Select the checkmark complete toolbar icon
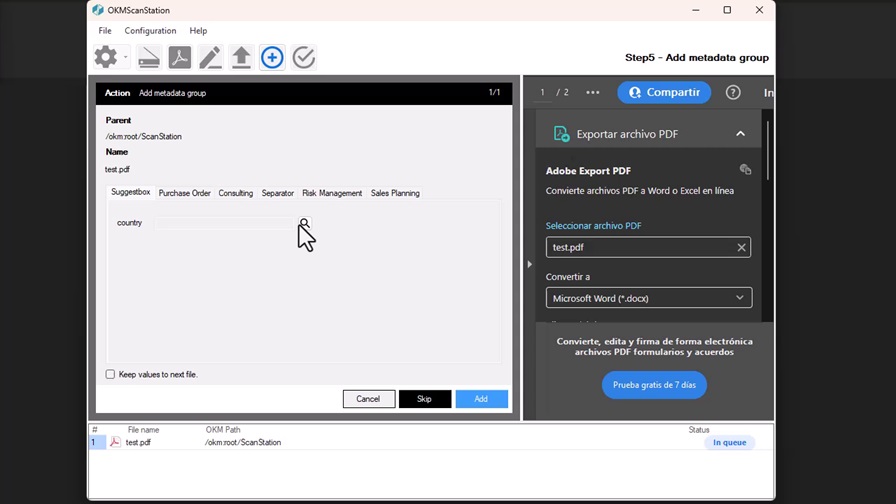 pyautogui.click(x=303, y=57)
